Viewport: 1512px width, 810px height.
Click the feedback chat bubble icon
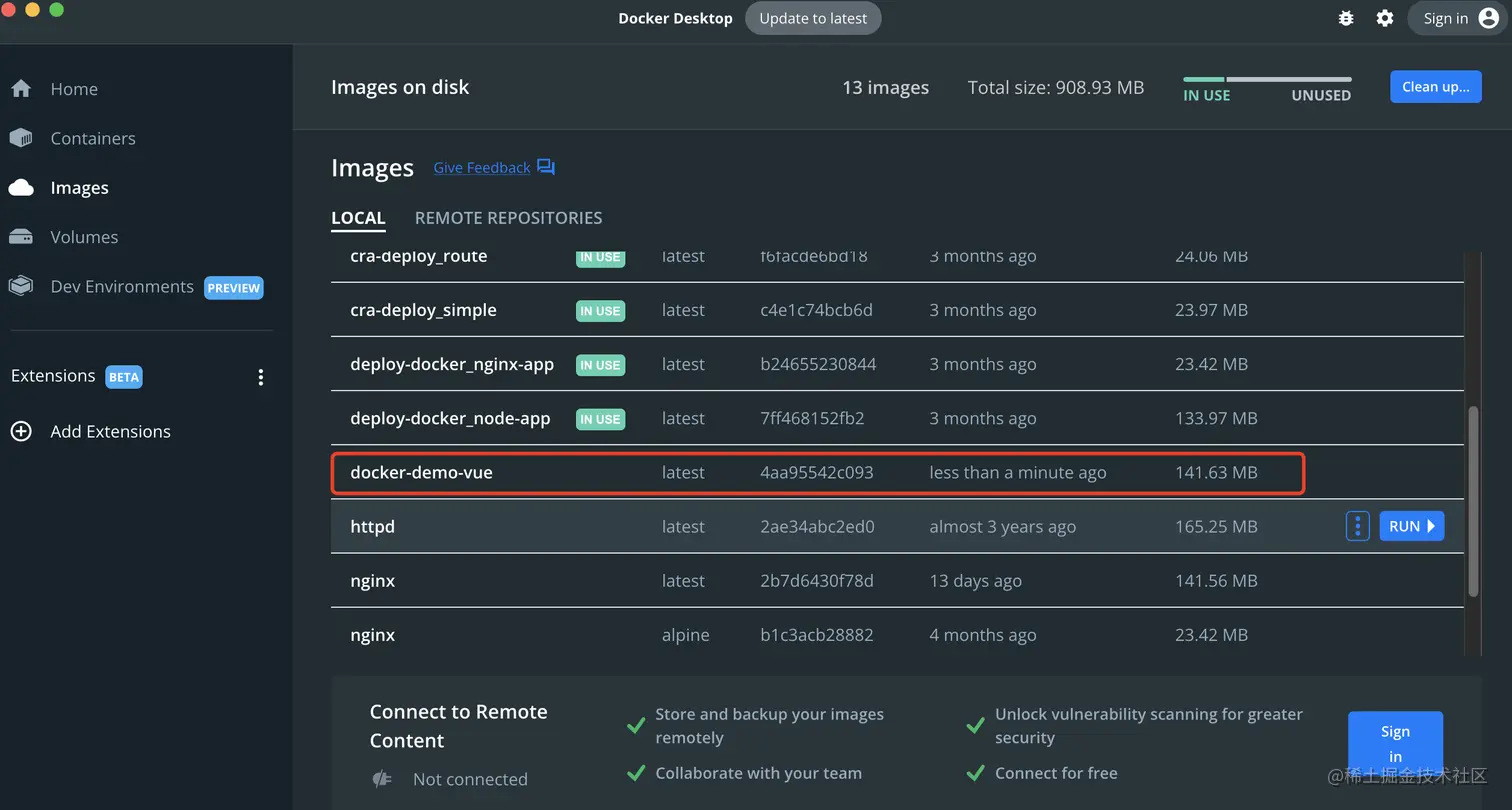[x=545, y=167]
